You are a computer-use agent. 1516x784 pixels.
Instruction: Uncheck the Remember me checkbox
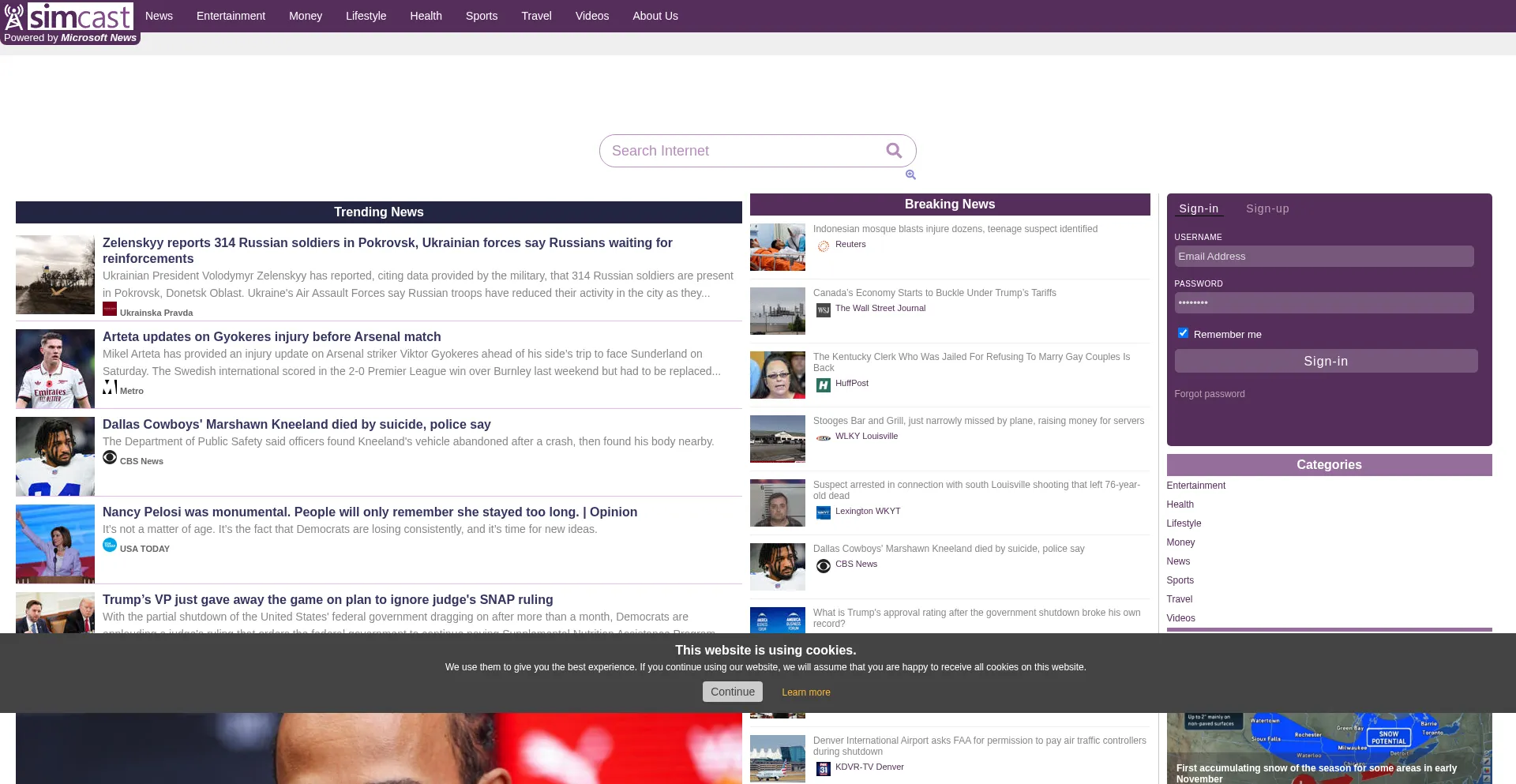click(x=1183, y=333)
